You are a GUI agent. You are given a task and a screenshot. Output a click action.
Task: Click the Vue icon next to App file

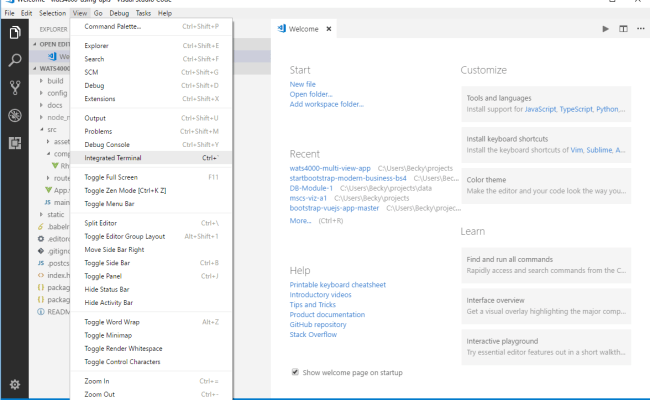point(49,190)
